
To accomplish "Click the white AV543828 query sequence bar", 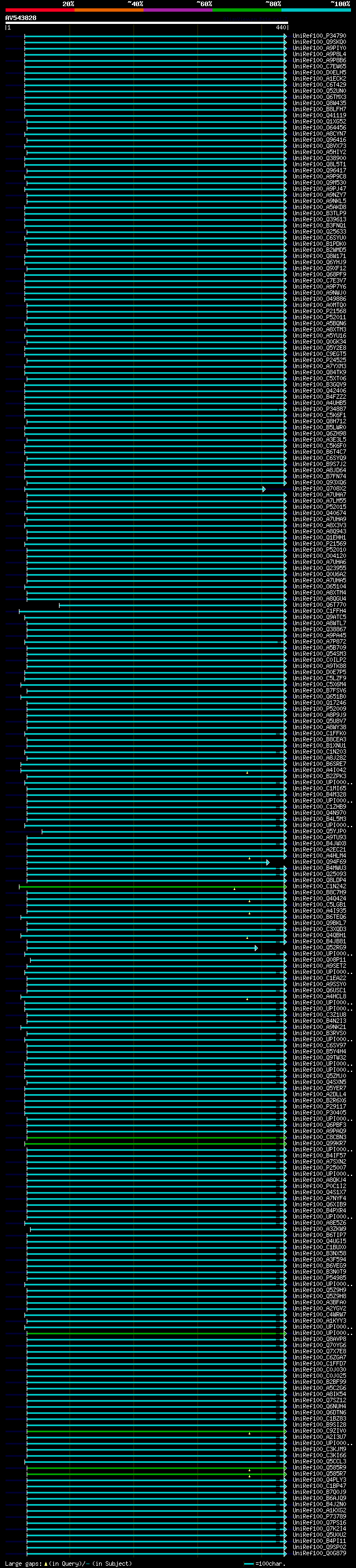I will pos(147,23).
